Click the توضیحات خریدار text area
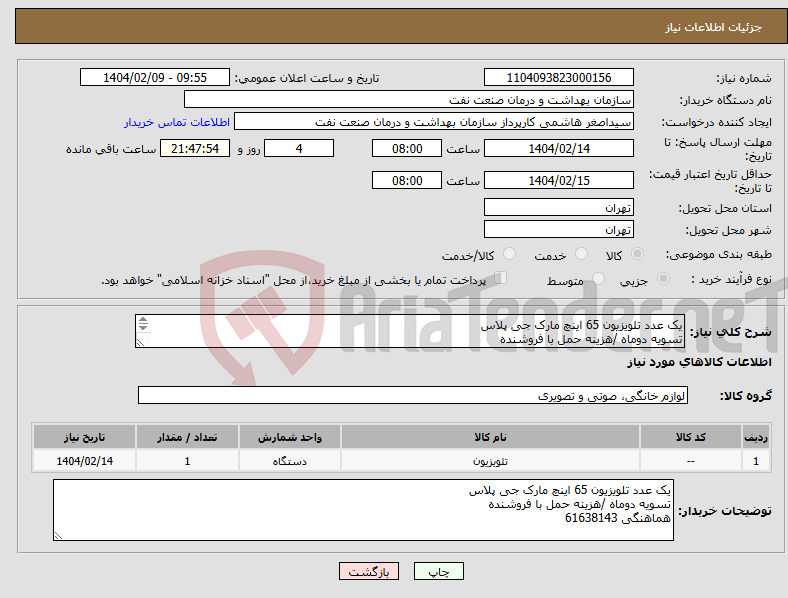Screen dimensions: 788x598 tap(363, 510)
